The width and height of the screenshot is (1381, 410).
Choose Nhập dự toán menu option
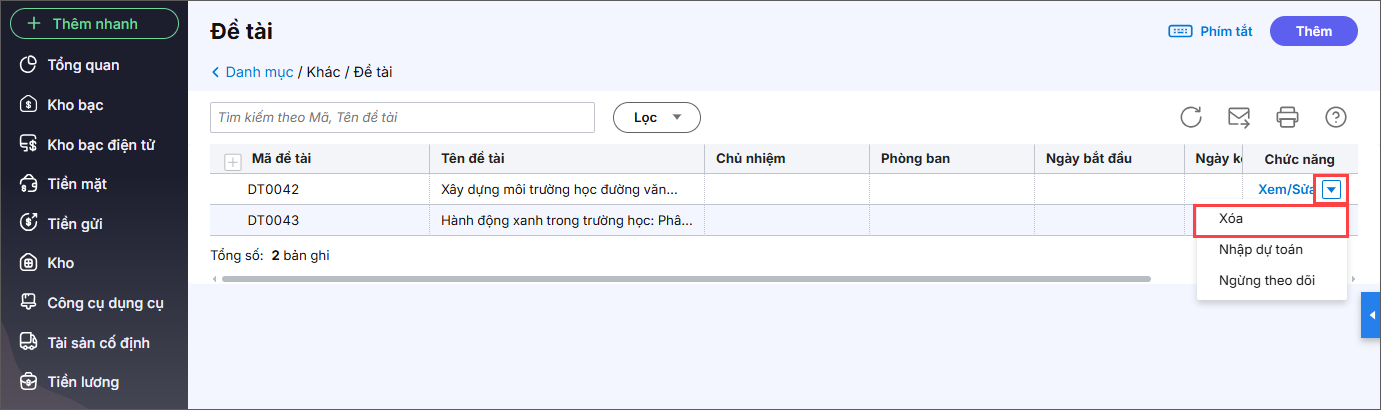tap(1260, 249)
